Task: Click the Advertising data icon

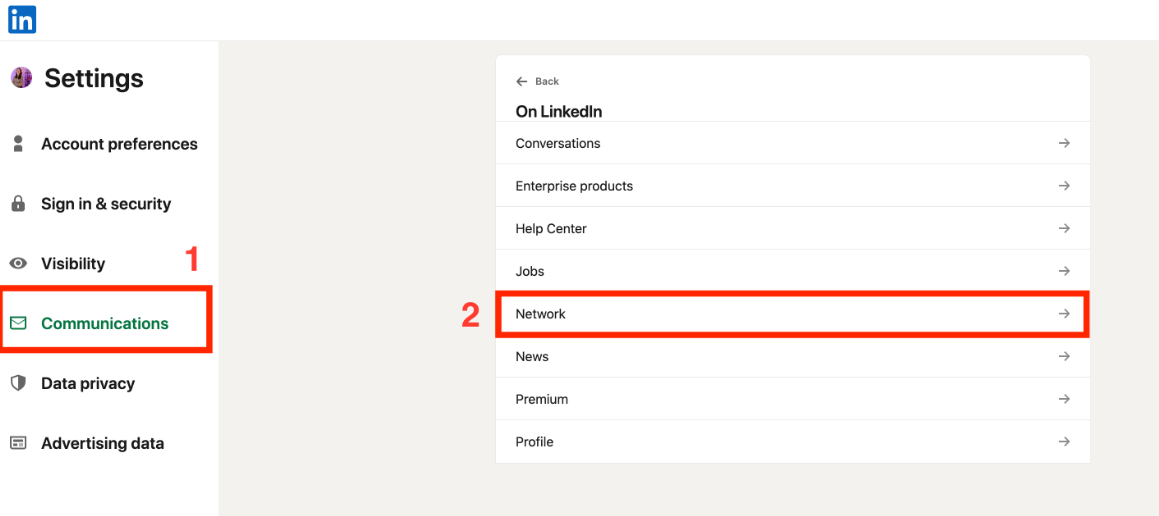Action: (x=18, y=443)
